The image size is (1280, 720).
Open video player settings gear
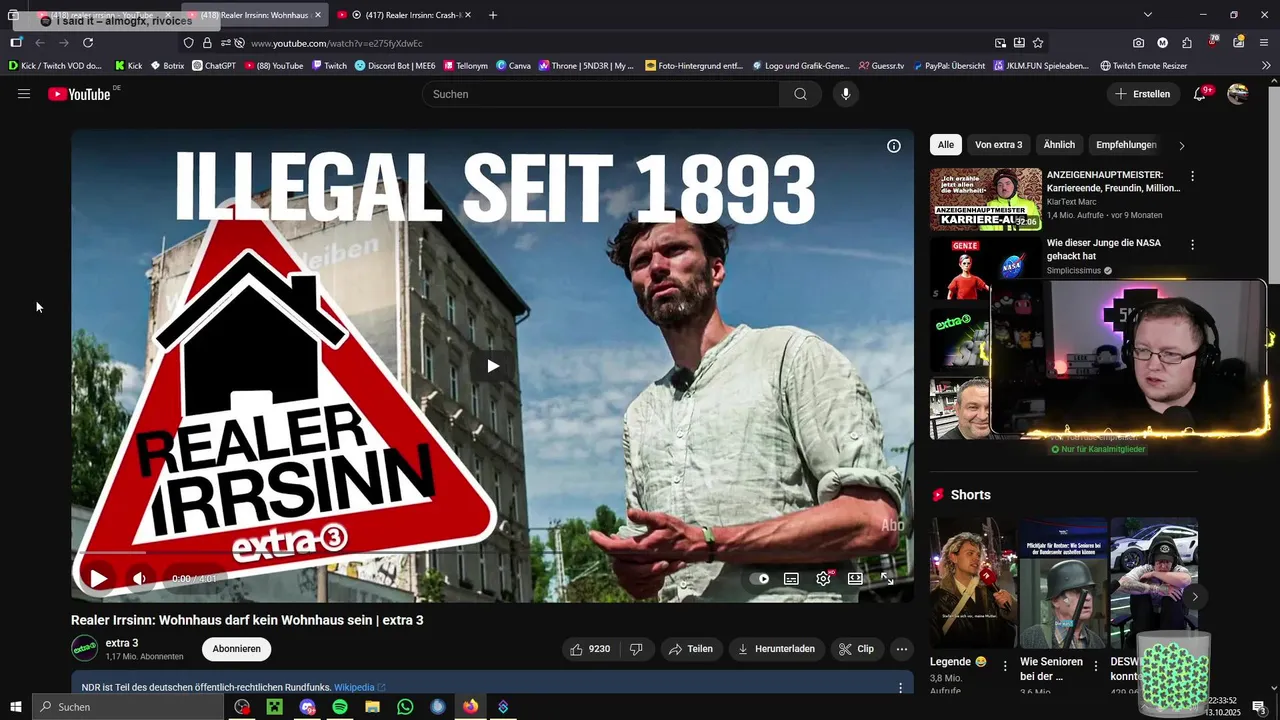823,578
